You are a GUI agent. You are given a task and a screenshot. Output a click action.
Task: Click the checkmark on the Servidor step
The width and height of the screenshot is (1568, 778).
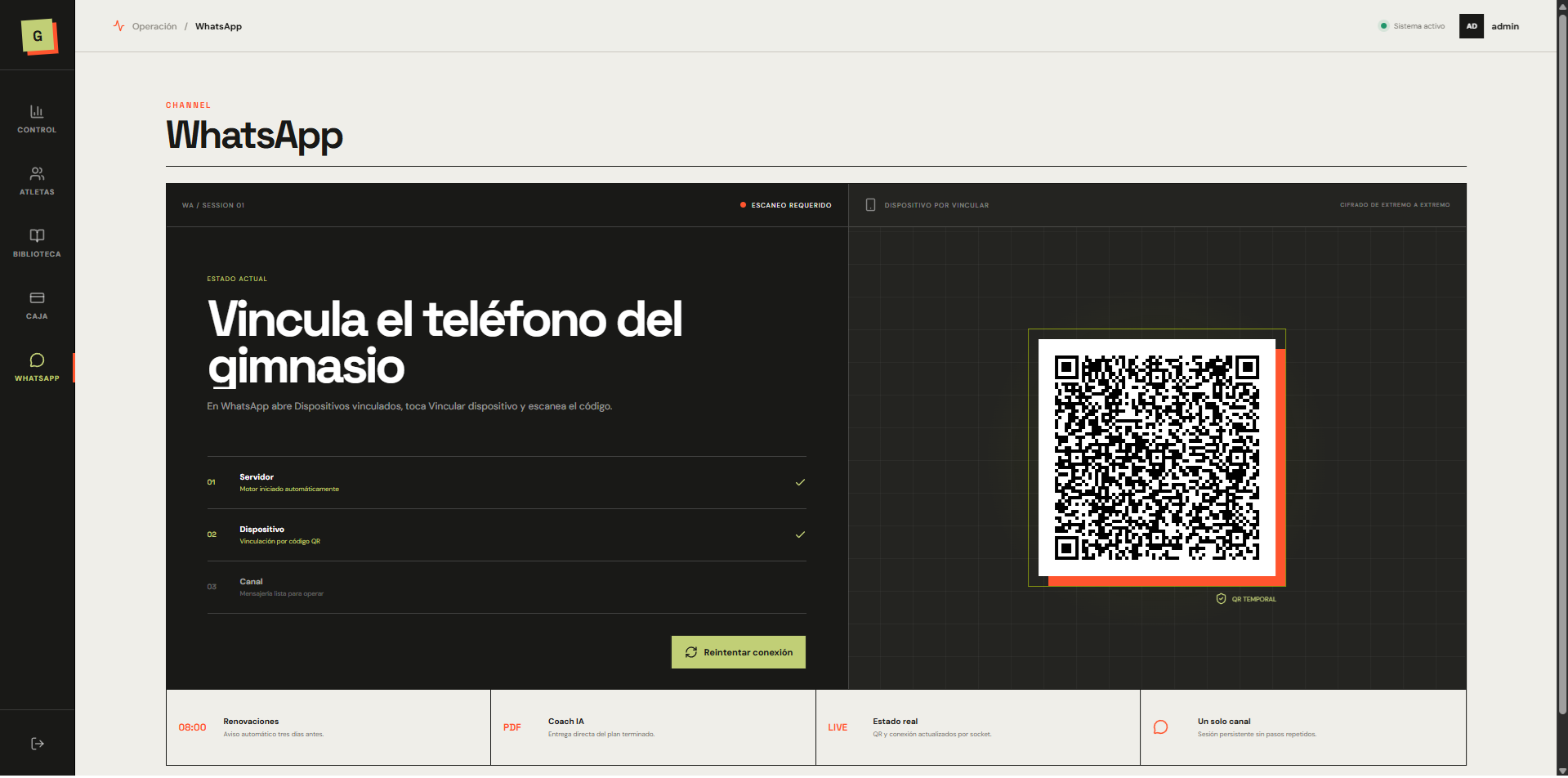pos(800,482)
